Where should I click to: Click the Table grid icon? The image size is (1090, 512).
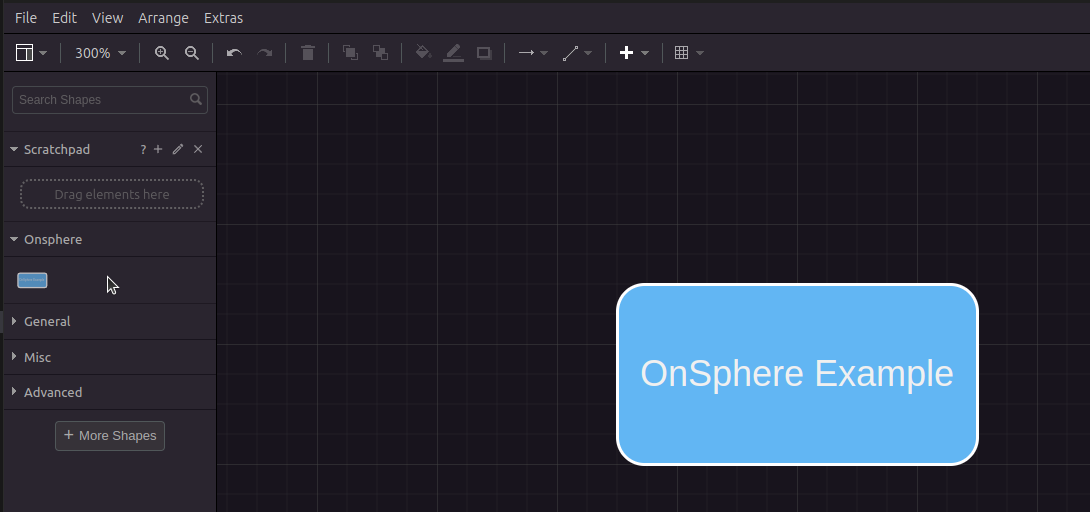click(x=682, y=53)
